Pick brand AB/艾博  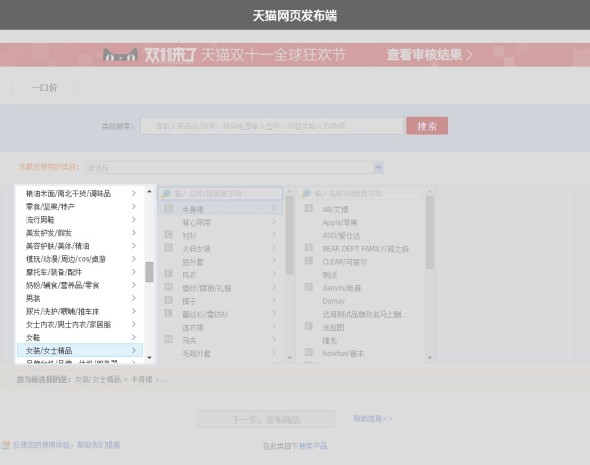[335, 209]
